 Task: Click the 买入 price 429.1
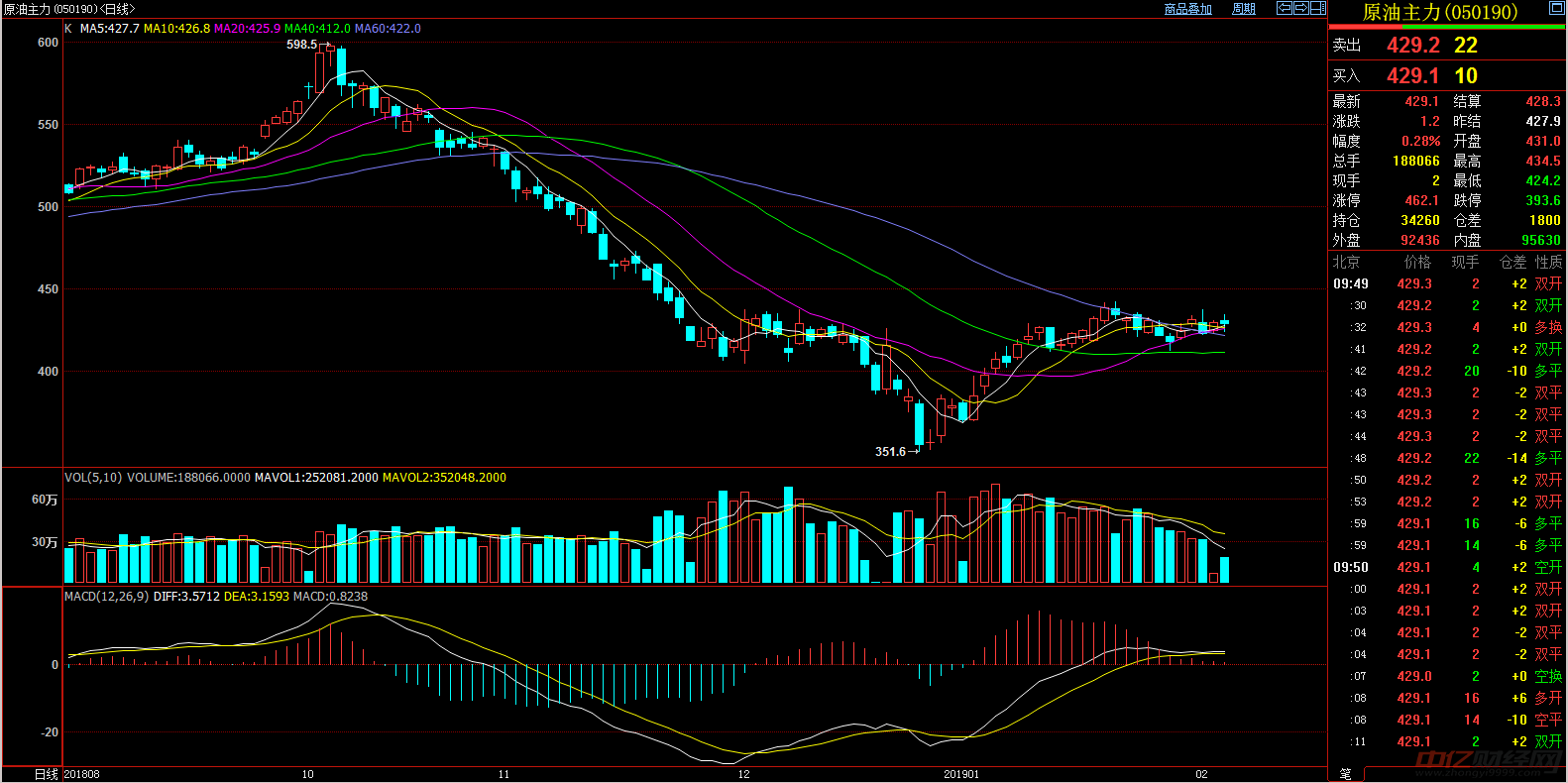(x=1412, y=76)
